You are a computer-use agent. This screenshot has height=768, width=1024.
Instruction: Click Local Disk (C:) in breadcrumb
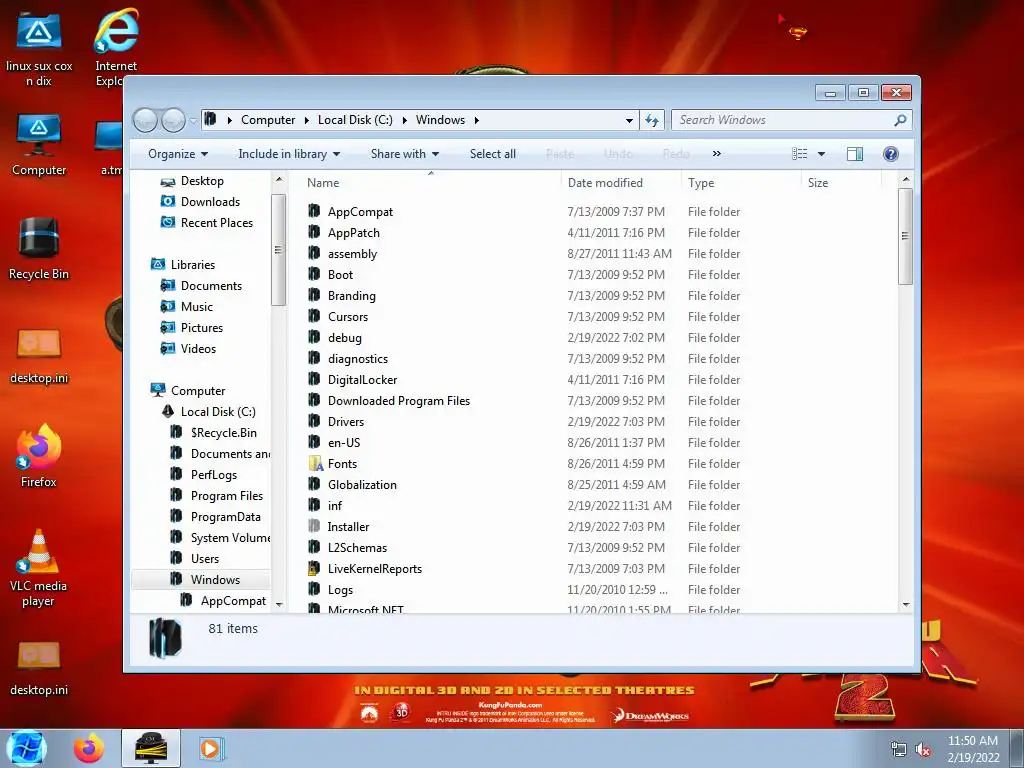click(355, 120)
